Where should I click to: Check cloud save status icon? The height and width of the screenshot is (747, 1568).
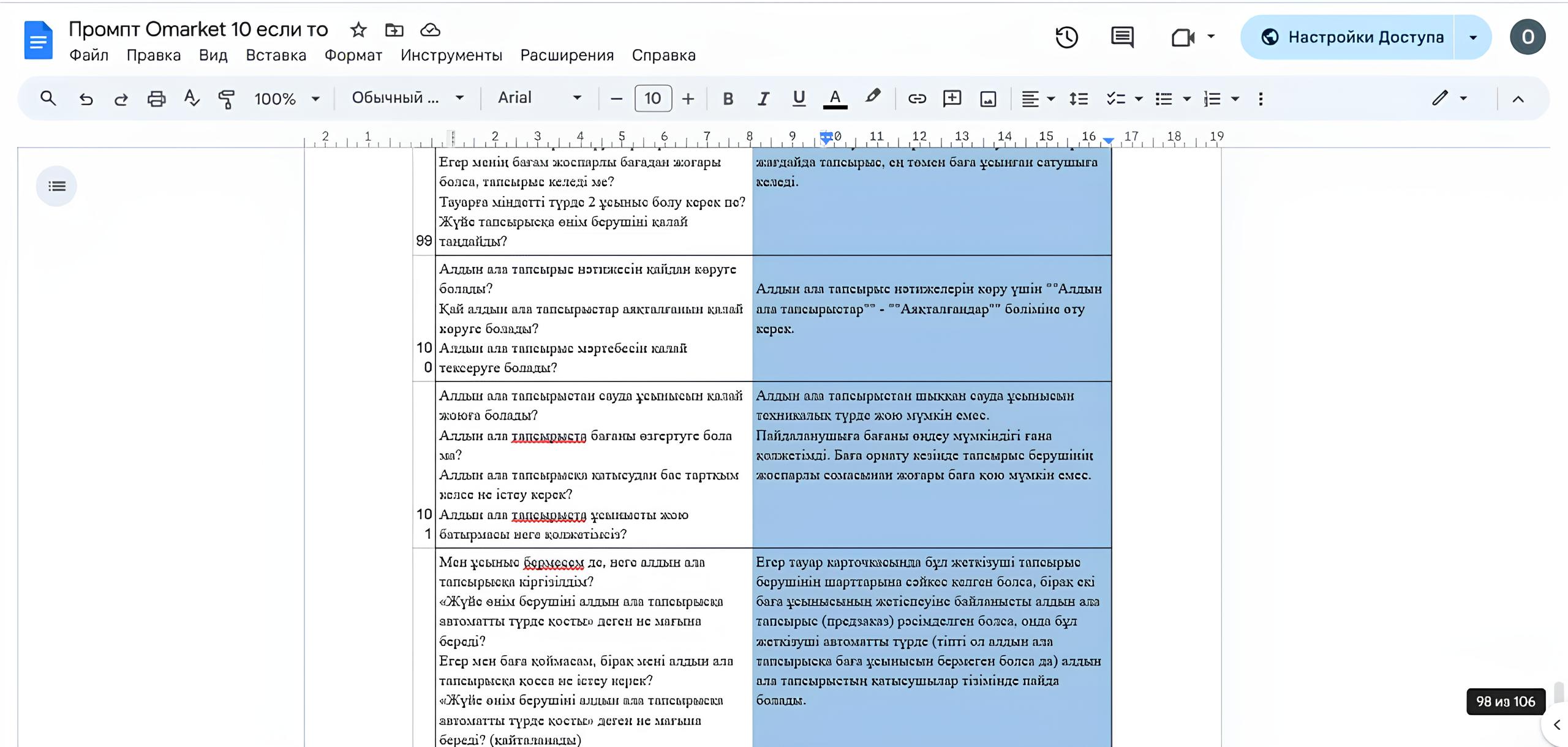(431, 29)
